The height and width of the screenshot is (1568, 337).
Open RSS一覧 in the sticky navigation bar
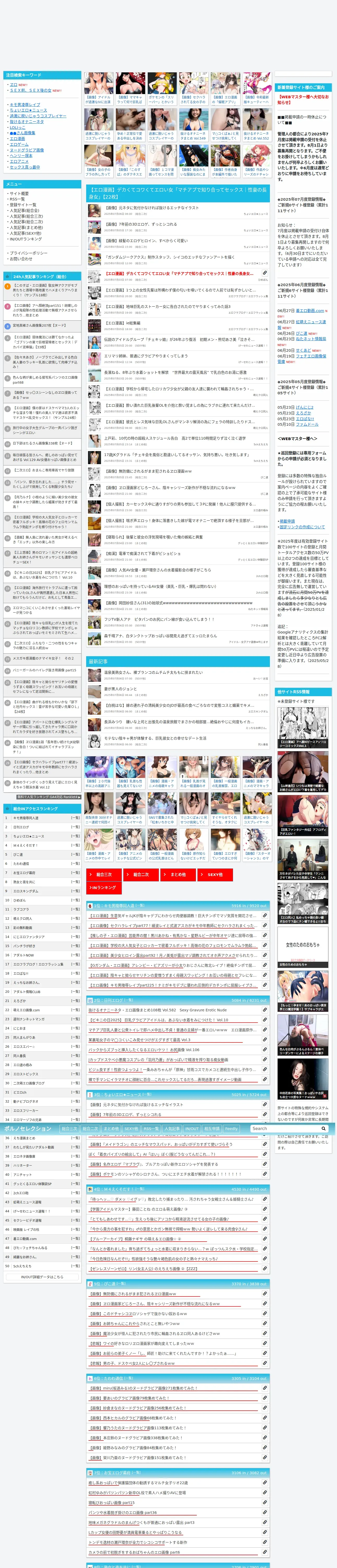point(151,1128)
